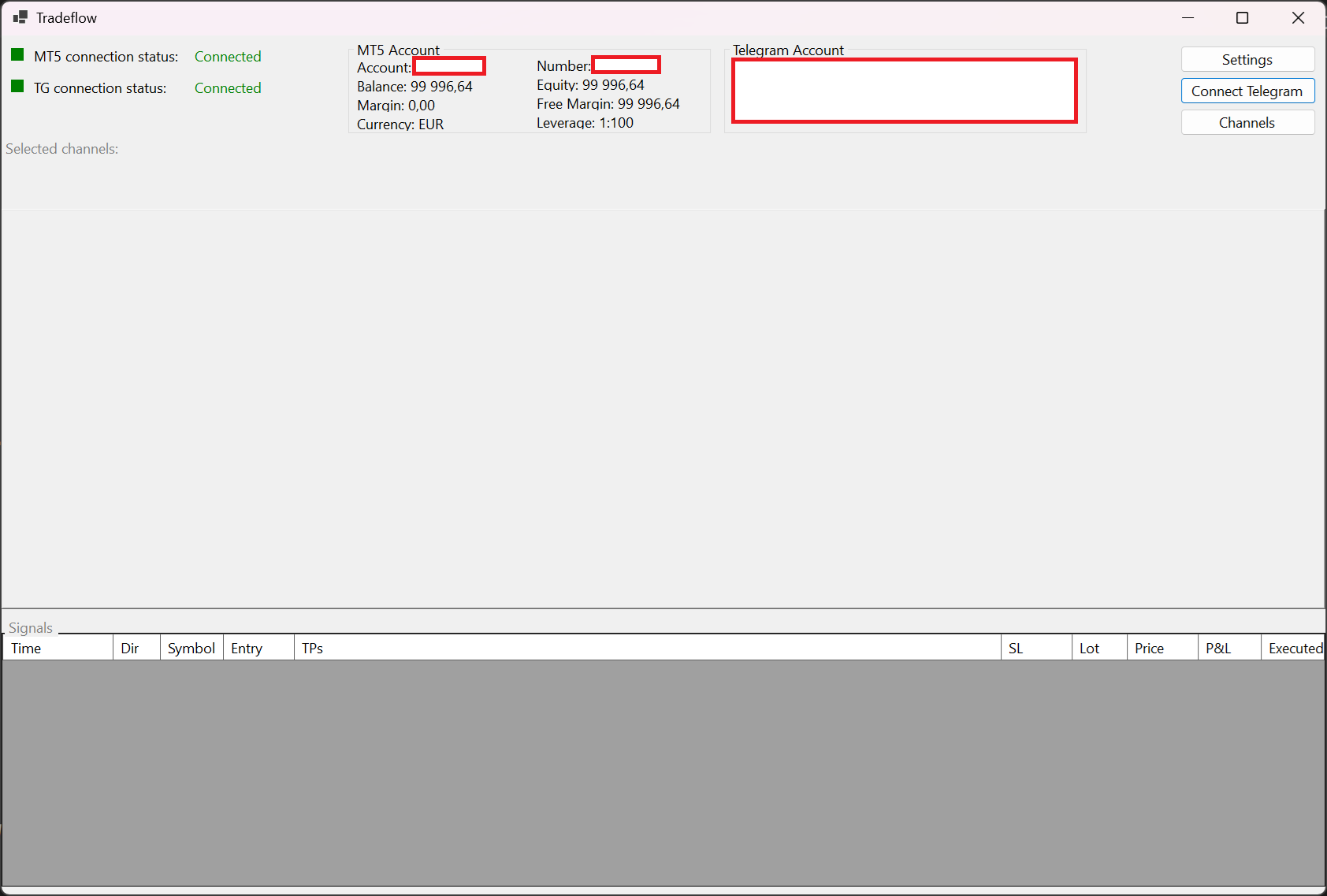The image size is (1327, 896).
Task: Click the 'Selected channels:' label
Action: point(61,149)
